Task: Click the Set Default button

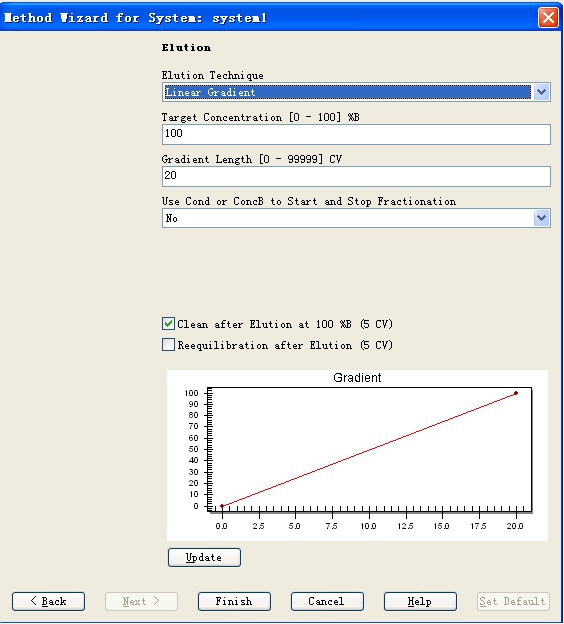Action: (513, 601)
